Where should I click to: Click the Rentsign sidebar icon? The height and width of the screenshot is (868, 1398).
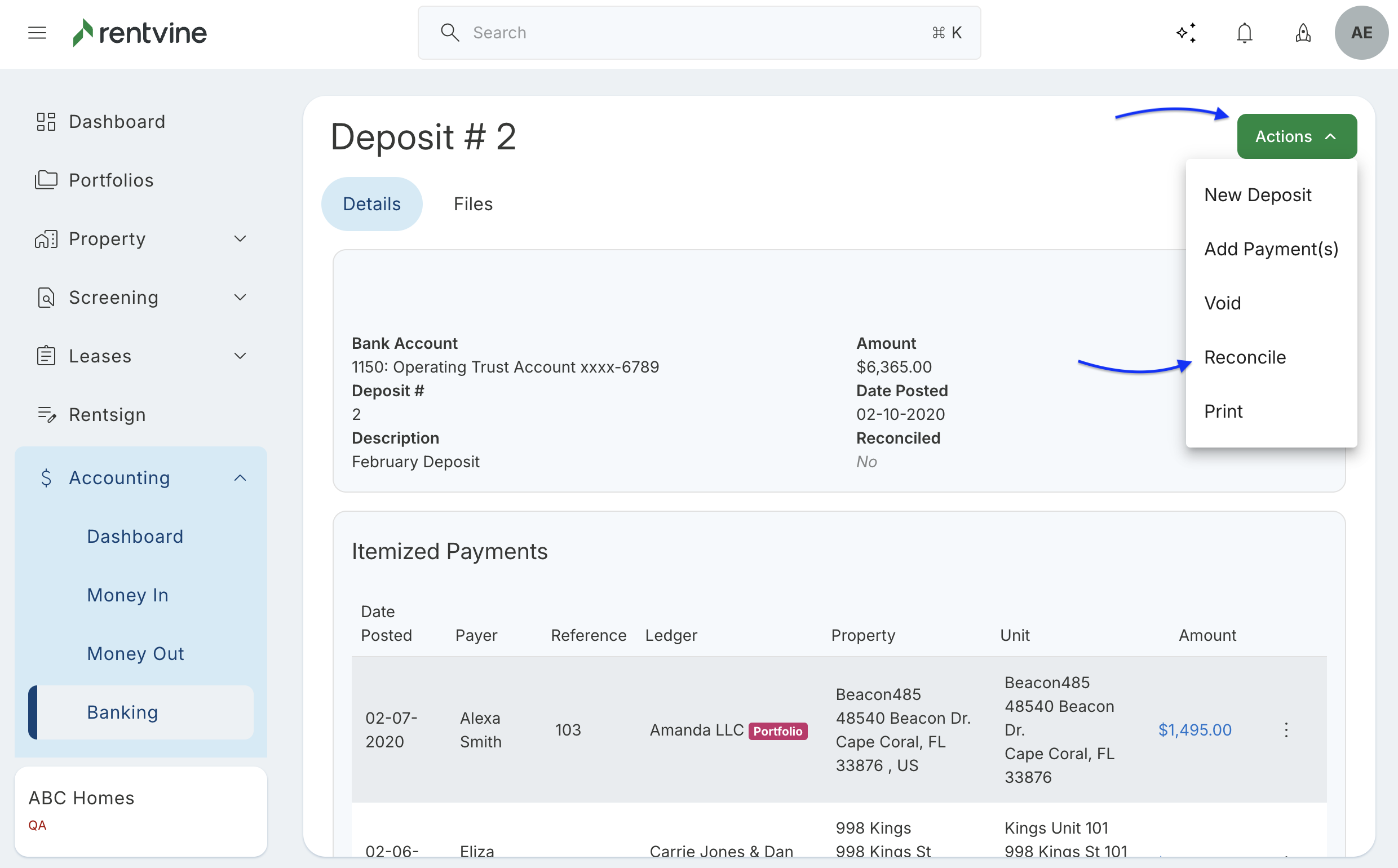(x=46, y=414)
